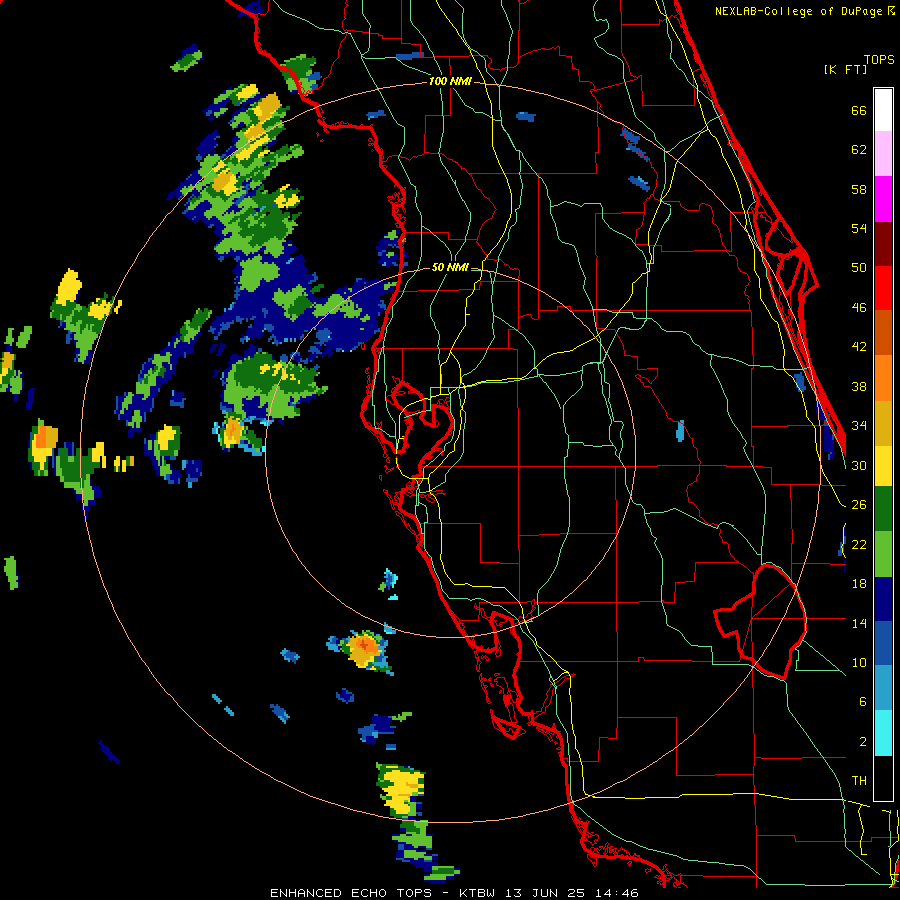Click the TH threshold legend label

(x=859, y=781)
